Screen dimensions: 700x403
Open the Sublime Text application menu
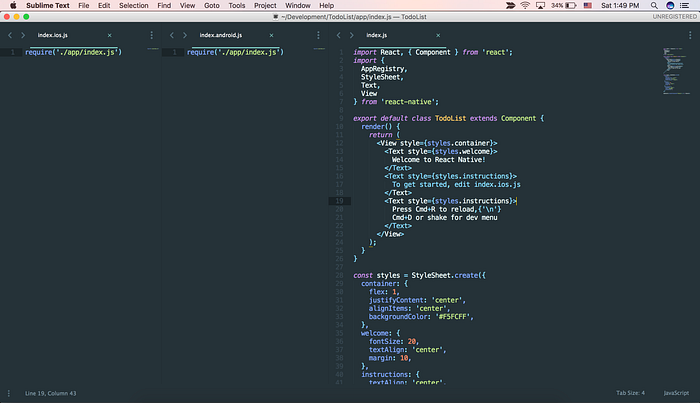(x=48, y=5)
